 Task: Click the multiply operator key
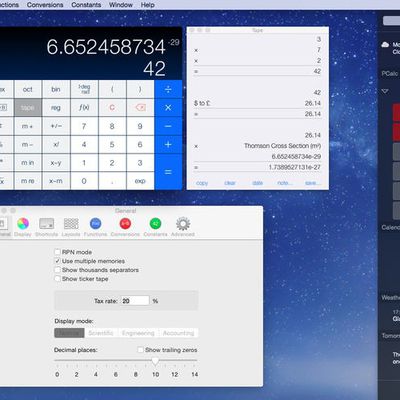pos(168,107)
